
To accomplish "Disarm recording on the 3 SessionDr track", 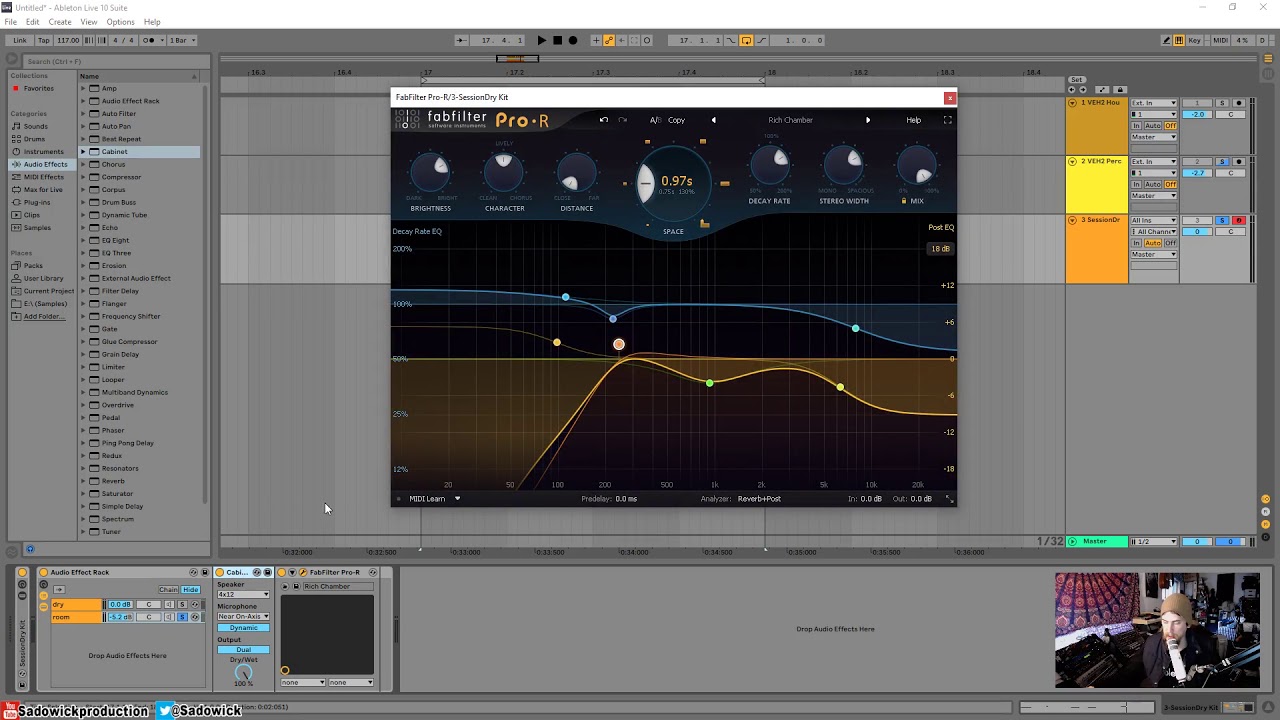I will point(1239,220).
